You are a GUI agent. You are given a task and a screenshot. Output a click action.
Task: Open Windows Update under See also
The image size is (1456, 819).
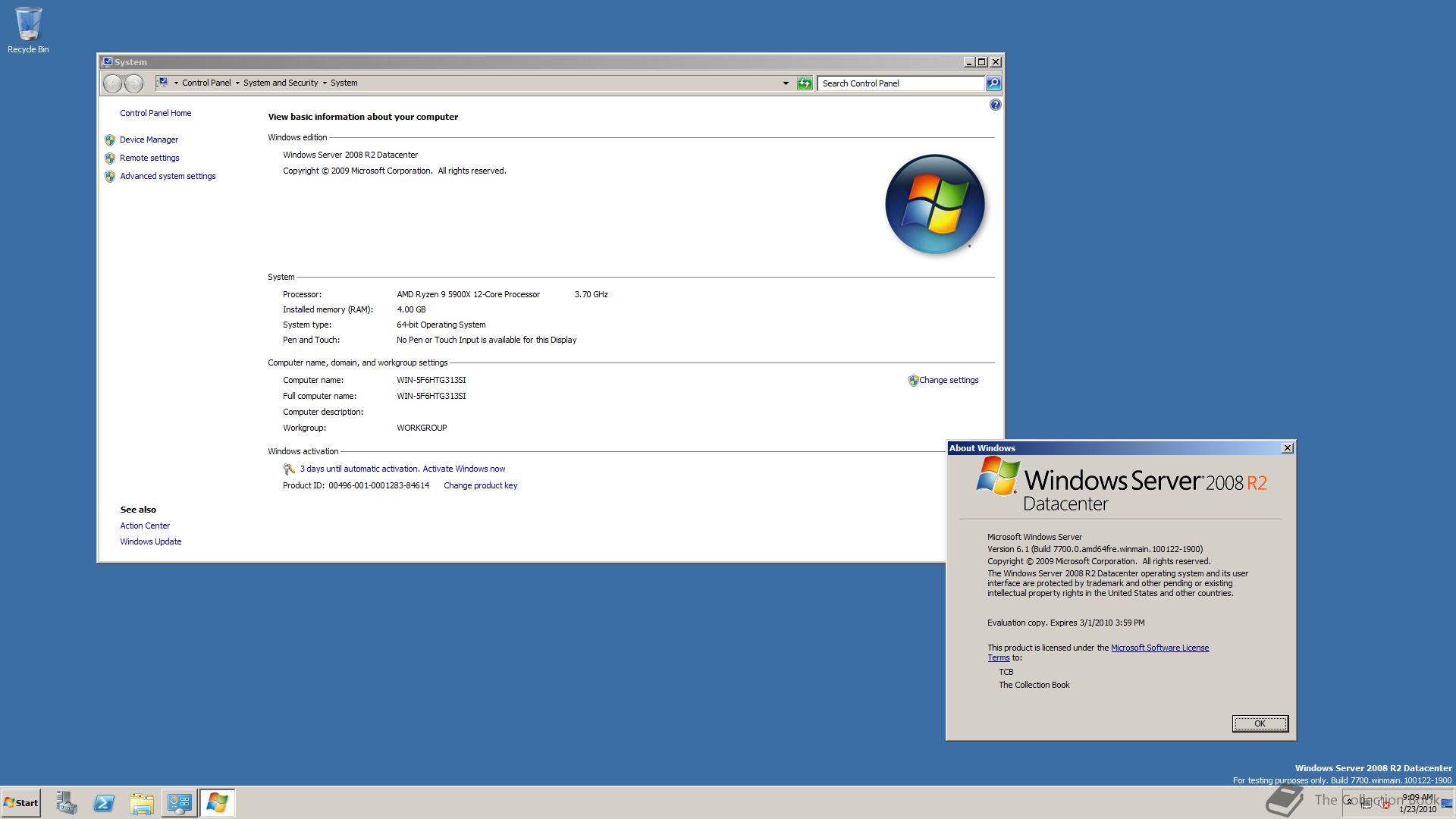(150, 541)
